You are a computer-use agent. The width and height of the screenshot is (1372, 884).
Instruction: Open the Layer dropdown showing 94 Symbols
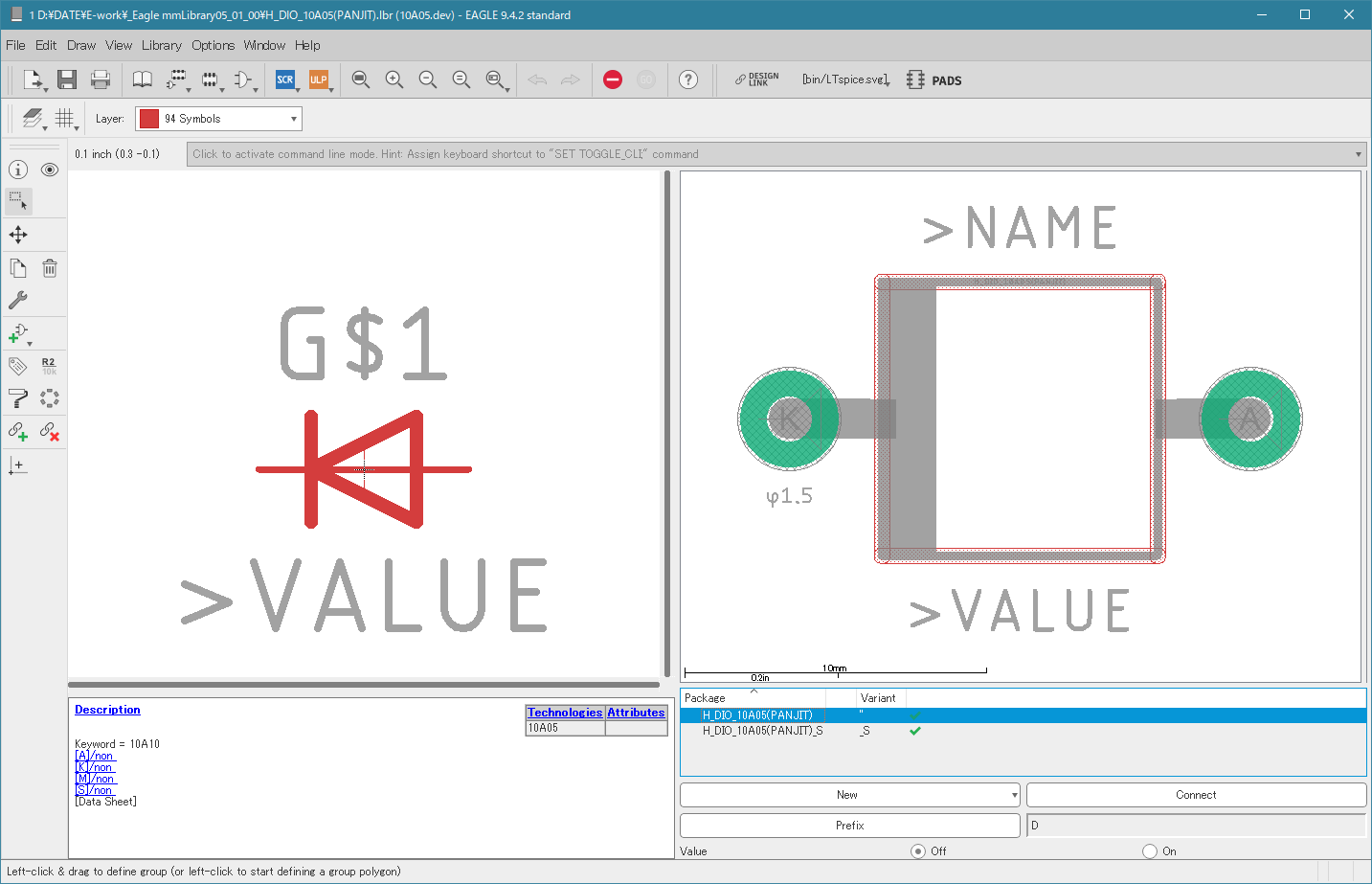click(218, 119)
